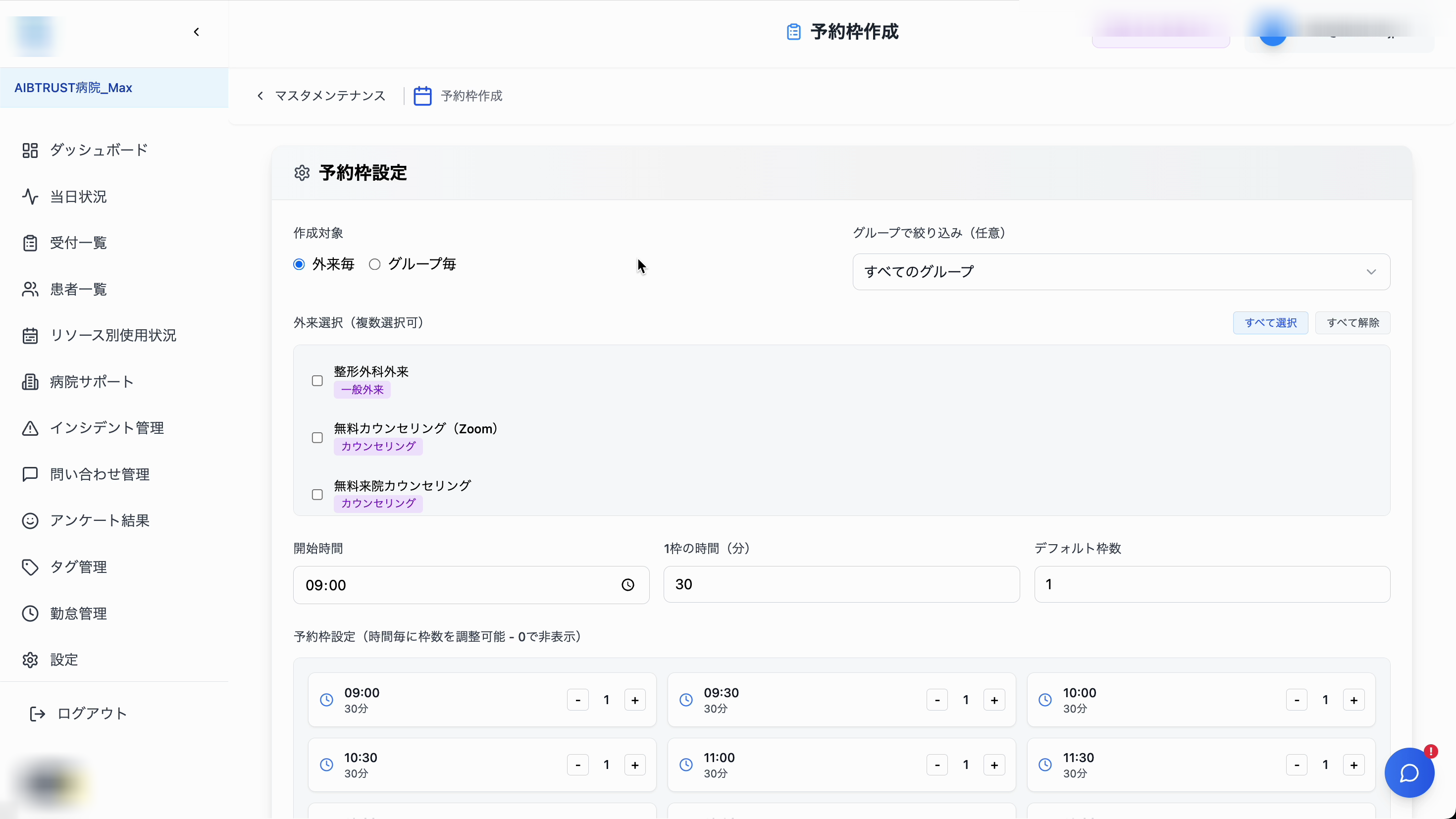Viewport: 1456px width, 819px height.
Task: Collapse the sidebar with the chevron
Action: pos(196,32)
